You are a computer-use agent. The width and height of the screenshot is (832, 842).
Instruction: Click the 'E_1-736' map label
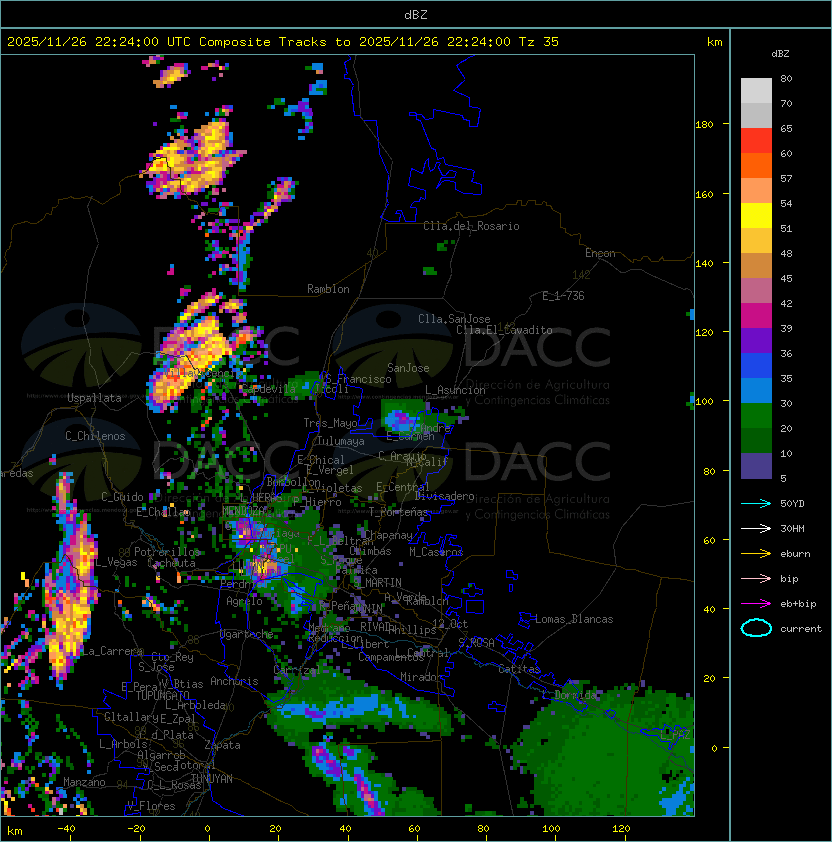pos(563,296)
